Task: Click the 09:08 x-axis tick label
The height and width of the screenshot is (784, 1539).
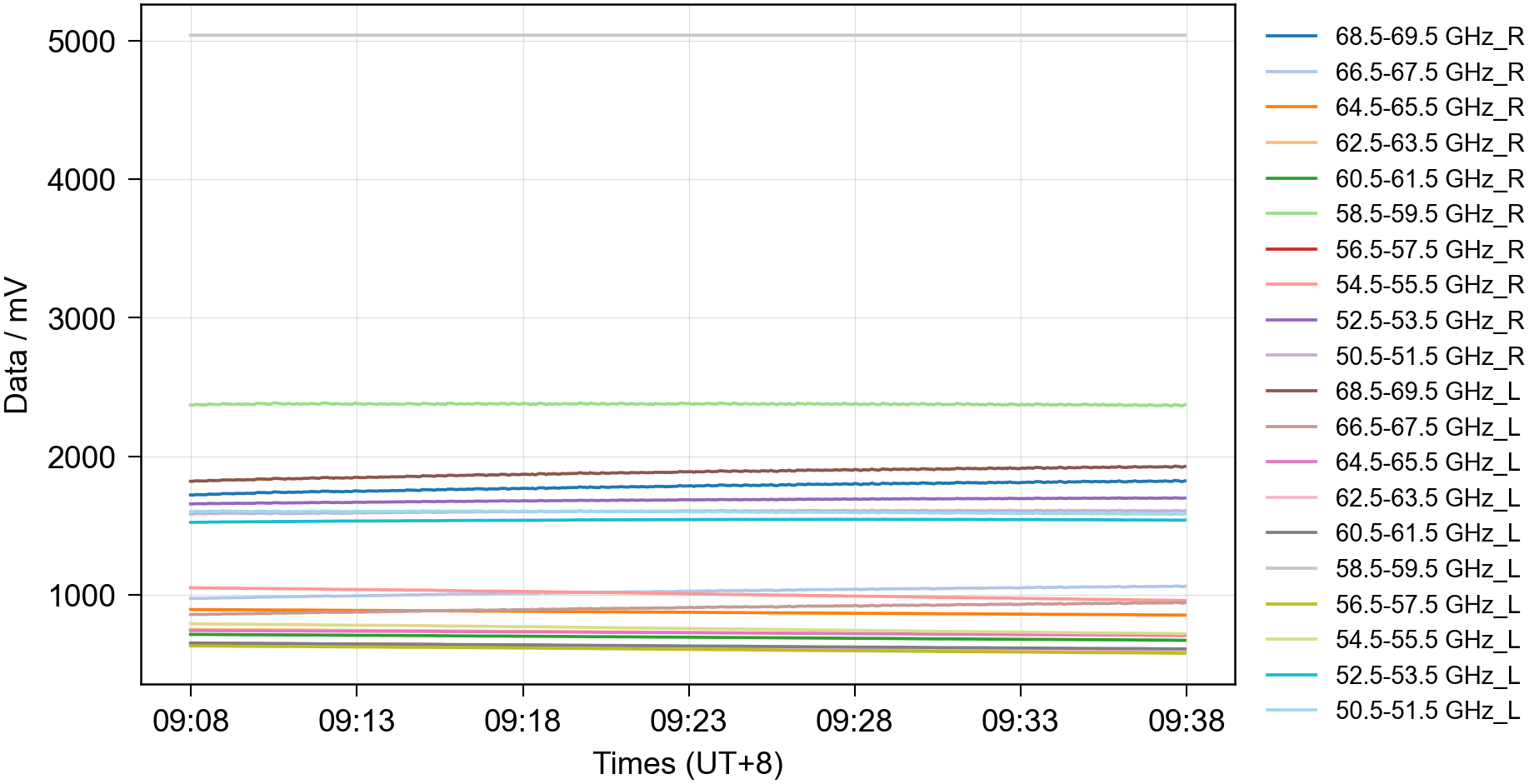Action: (190, 721)
